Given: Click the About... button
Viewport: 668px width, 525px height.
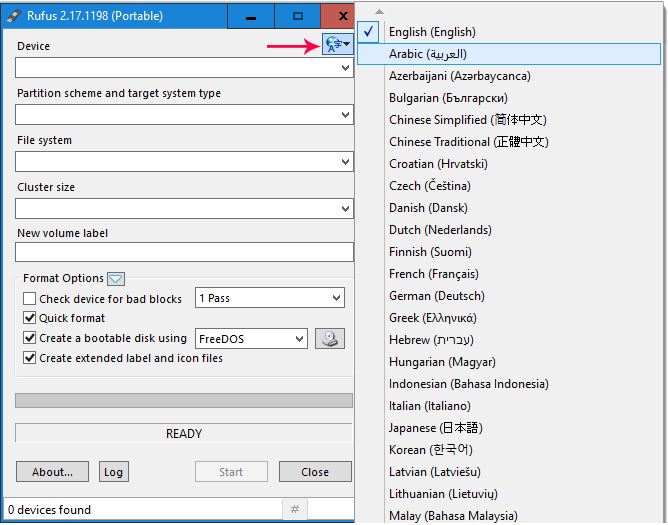Looking at the screenshot, I should (x=52, y=472).
